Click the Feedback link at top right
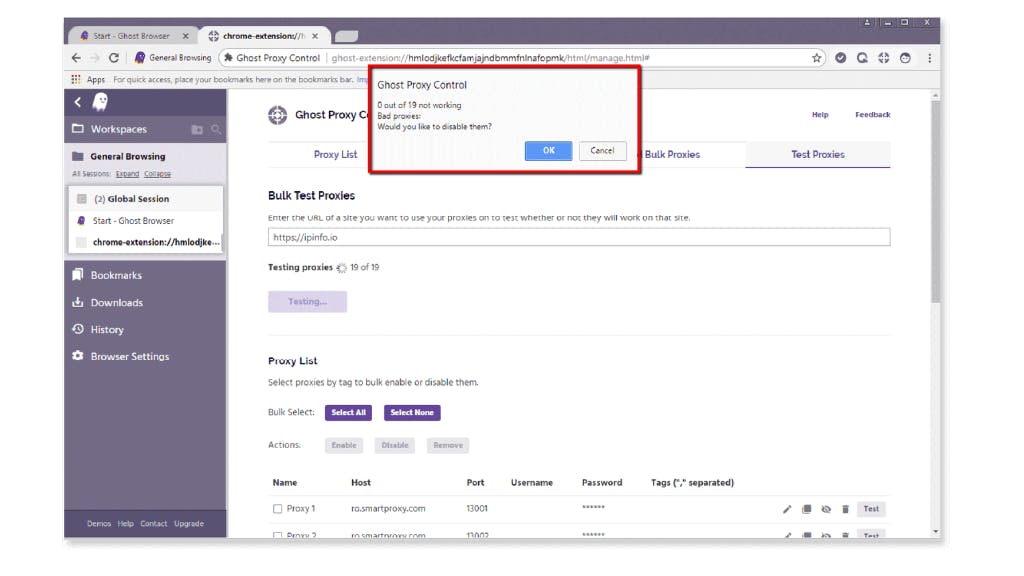This screenshot has width=1024, height=576. point(872,115)
